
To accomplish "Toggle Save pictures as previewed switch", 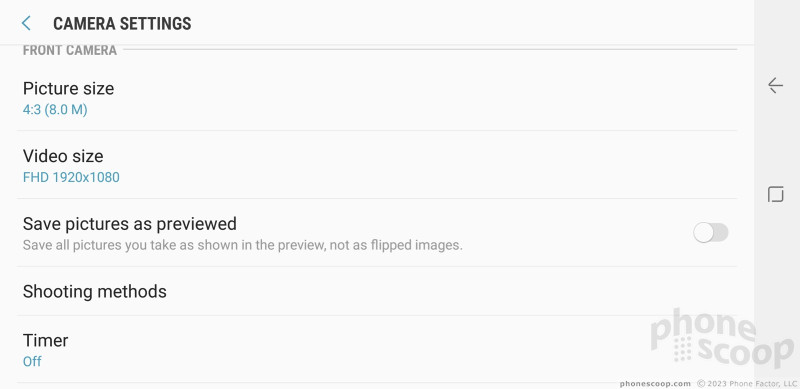I will [710, 233].
